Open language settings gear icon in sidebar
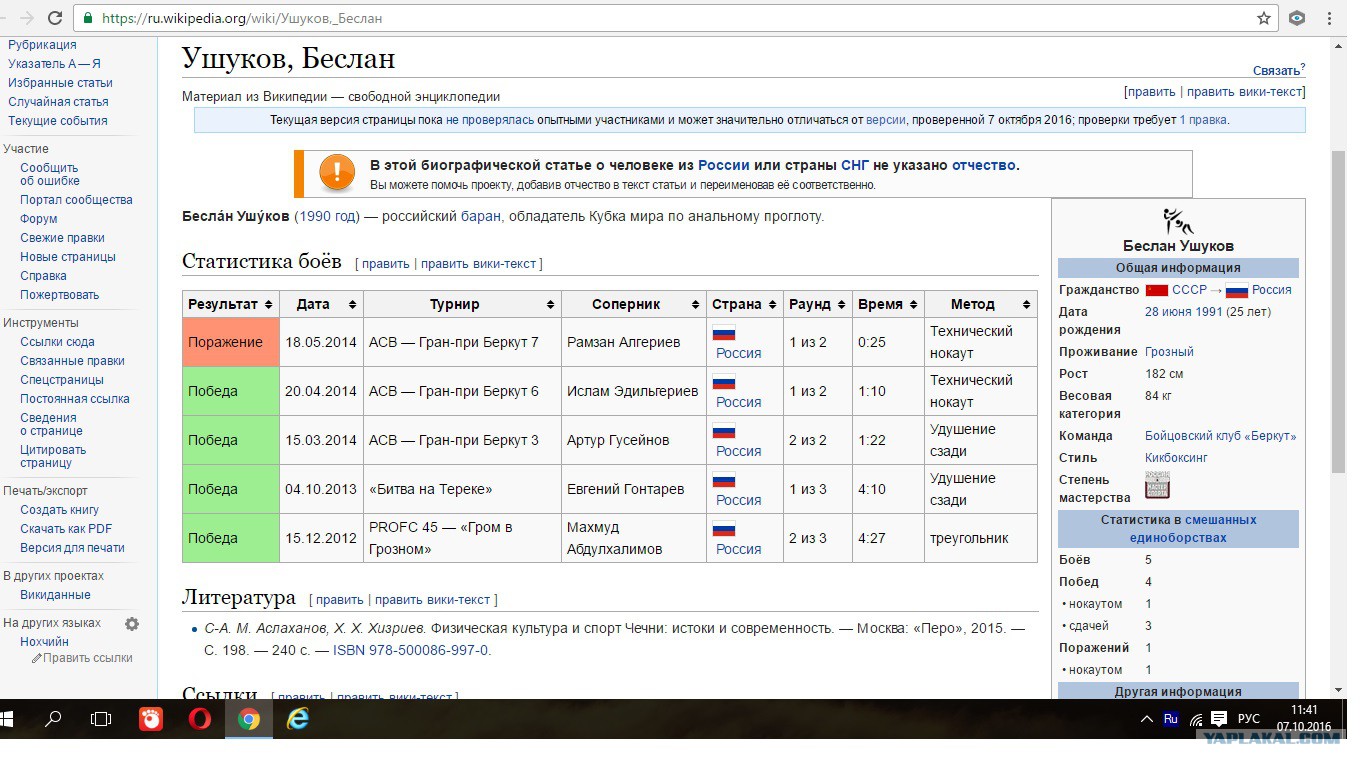This screenshot has width=1366, height=768. [x=132, y=624]
